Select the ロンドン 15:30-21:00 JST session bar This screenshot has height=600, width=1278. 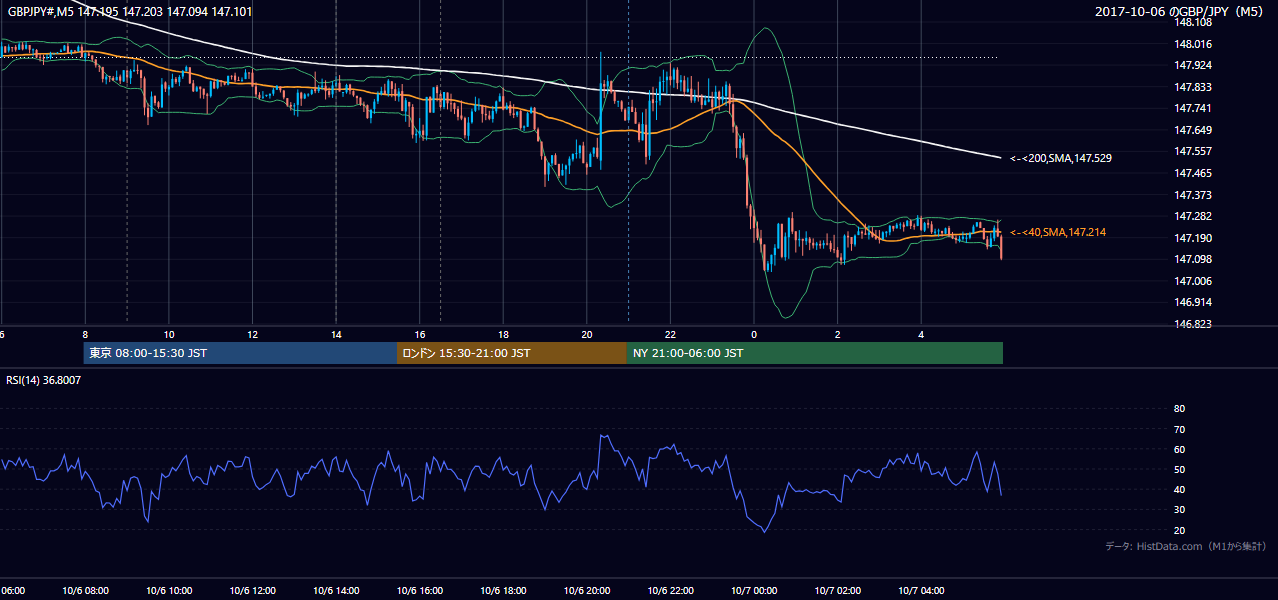point(512,353)
